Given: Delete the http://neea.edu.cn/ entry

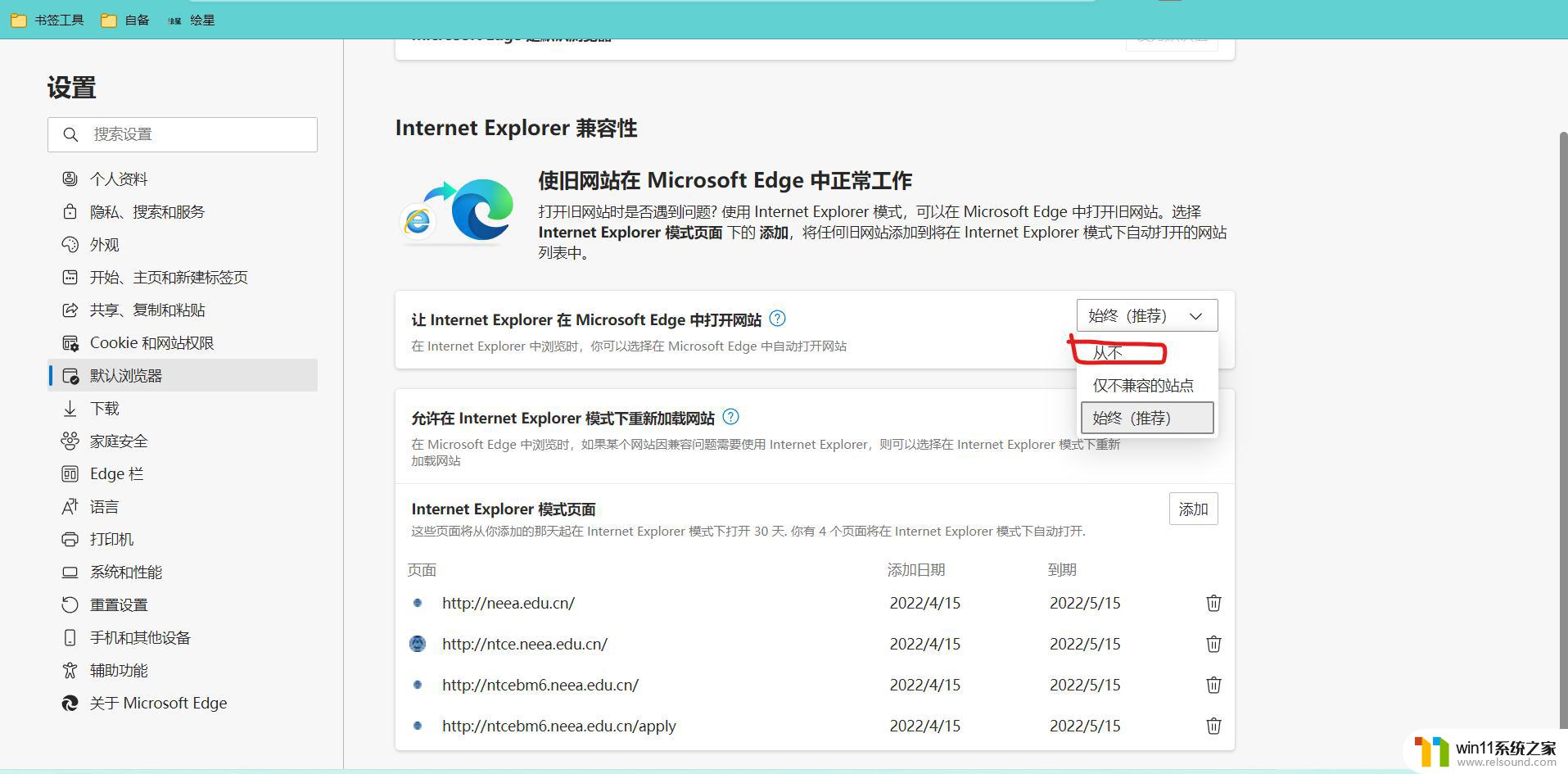Looking at the screenshot, I should coord(1213,603).
